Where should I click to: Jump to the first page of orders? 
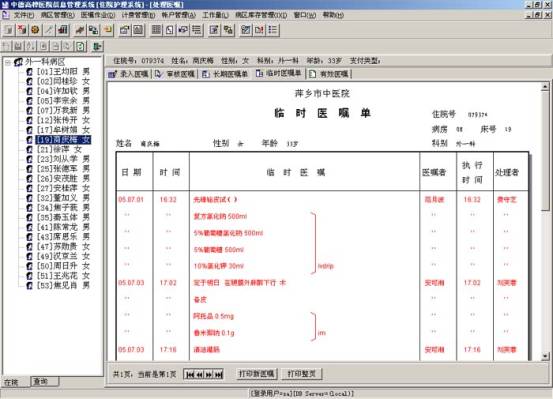click(189, 375)
